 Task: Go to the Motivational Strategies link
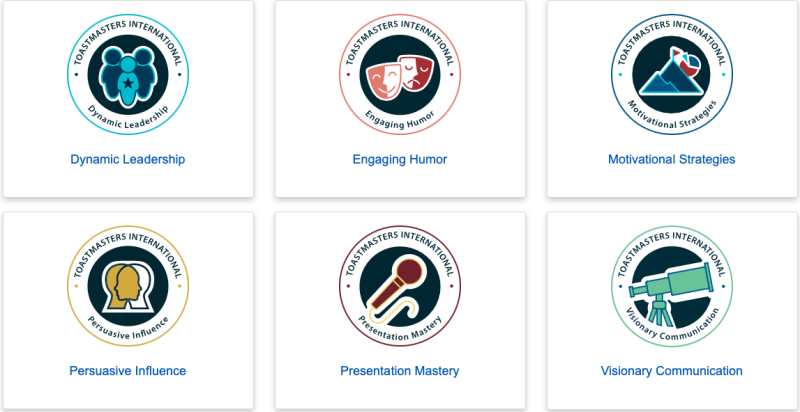(x=672, y=159)
